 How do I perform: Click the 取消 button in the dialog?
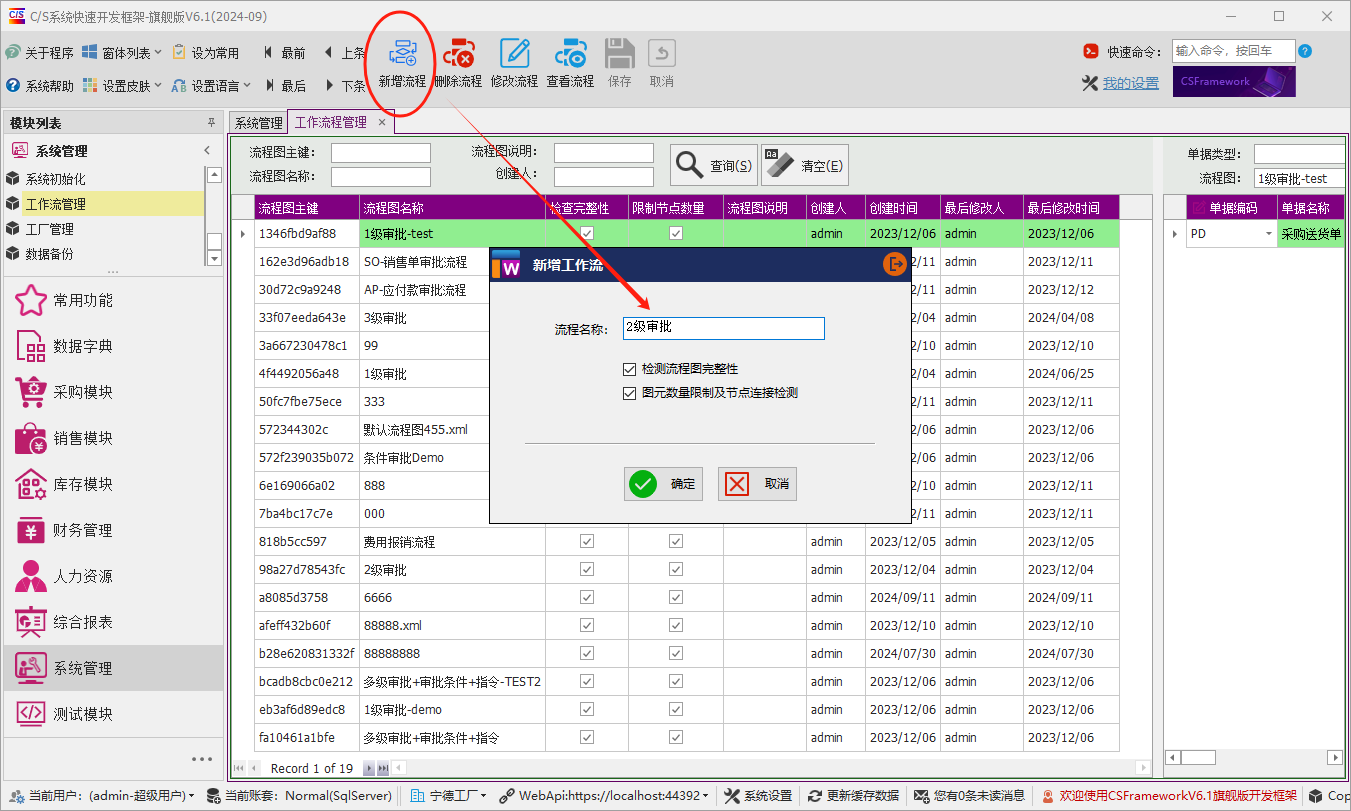pyautogui.click(x=757, y=484)
